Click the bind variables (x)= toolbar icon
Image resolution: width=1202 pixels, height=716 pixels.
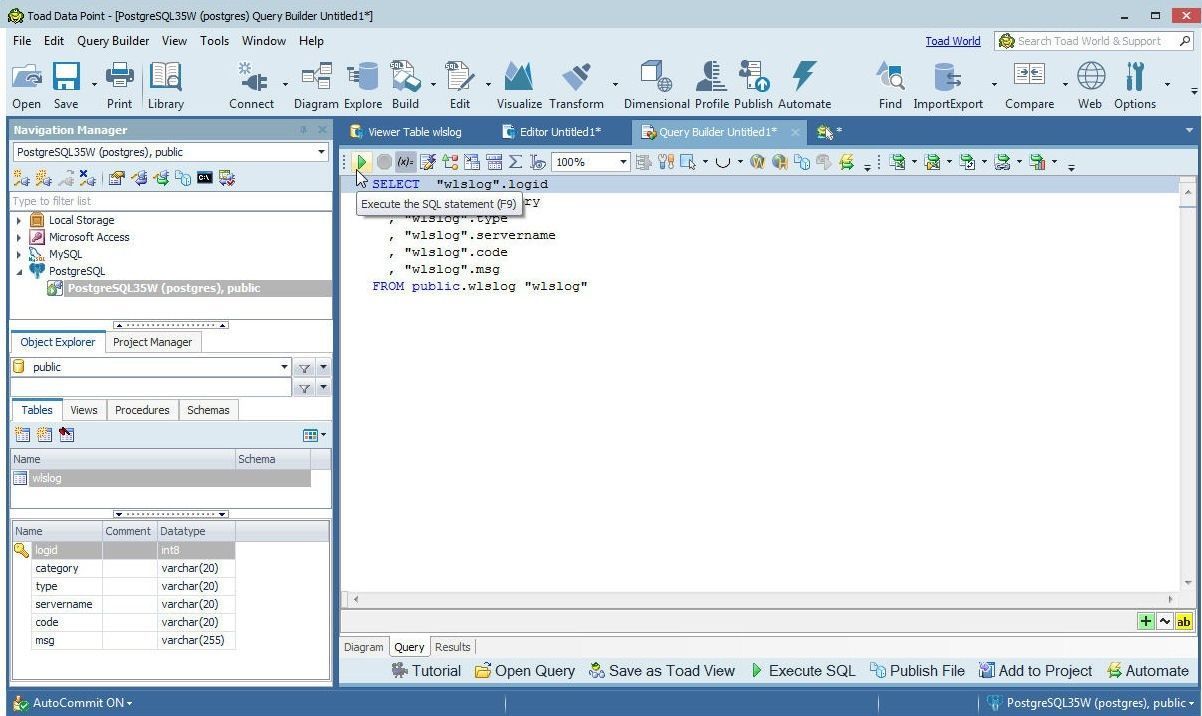[405, 162]
